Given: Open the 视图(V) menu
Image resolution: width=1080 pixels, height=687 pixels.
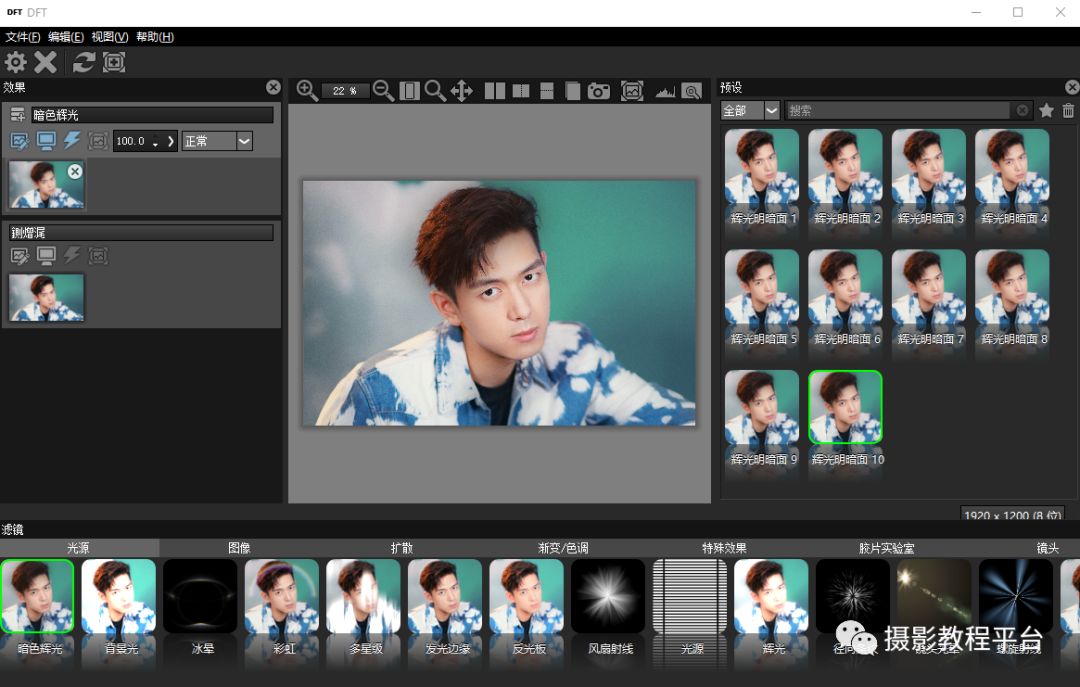Looking at the screenshot, I should 110,37.
